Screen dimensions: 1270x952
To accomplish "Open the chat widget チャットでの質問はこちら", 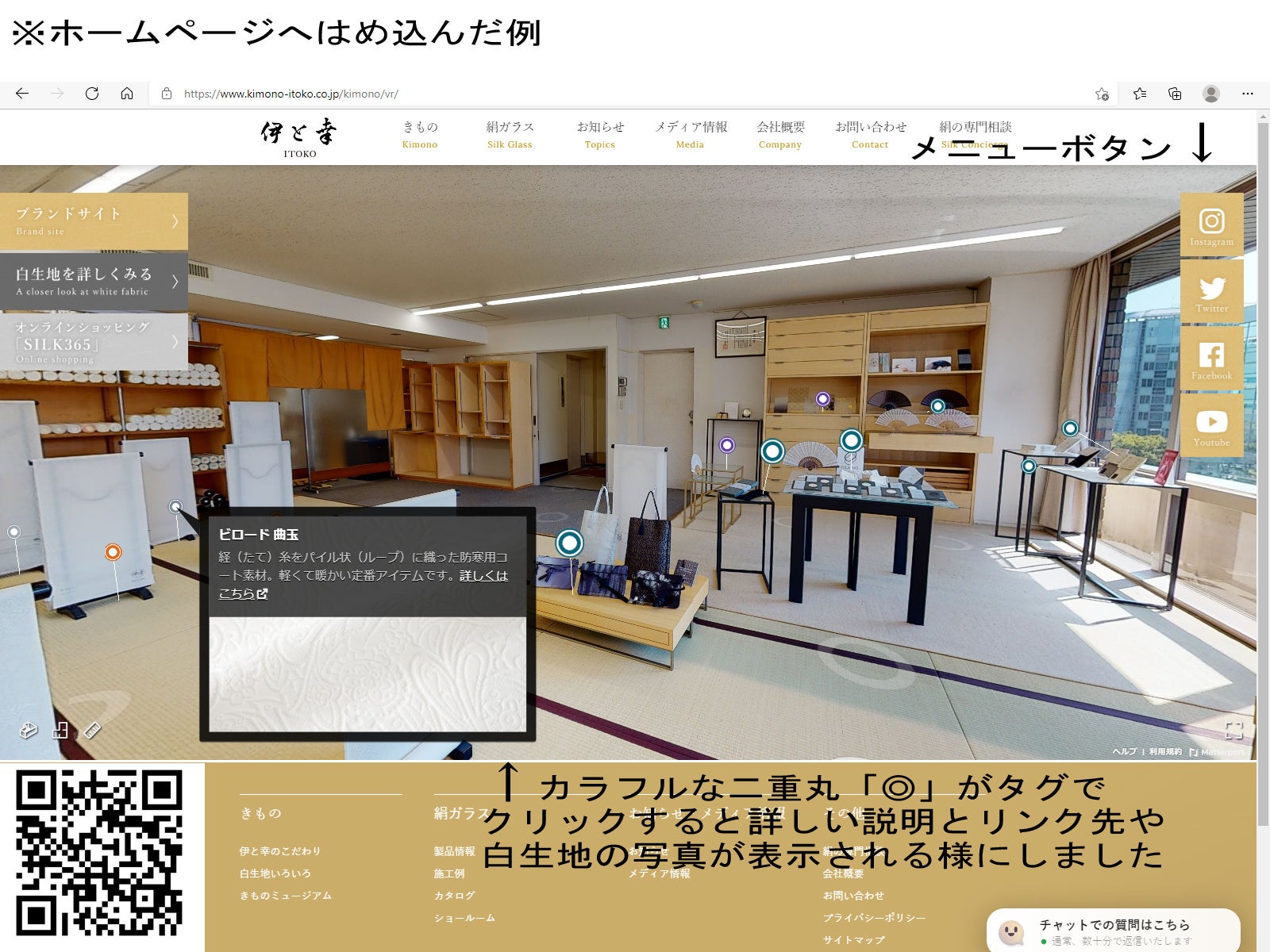I will (x=1113, y=931).
